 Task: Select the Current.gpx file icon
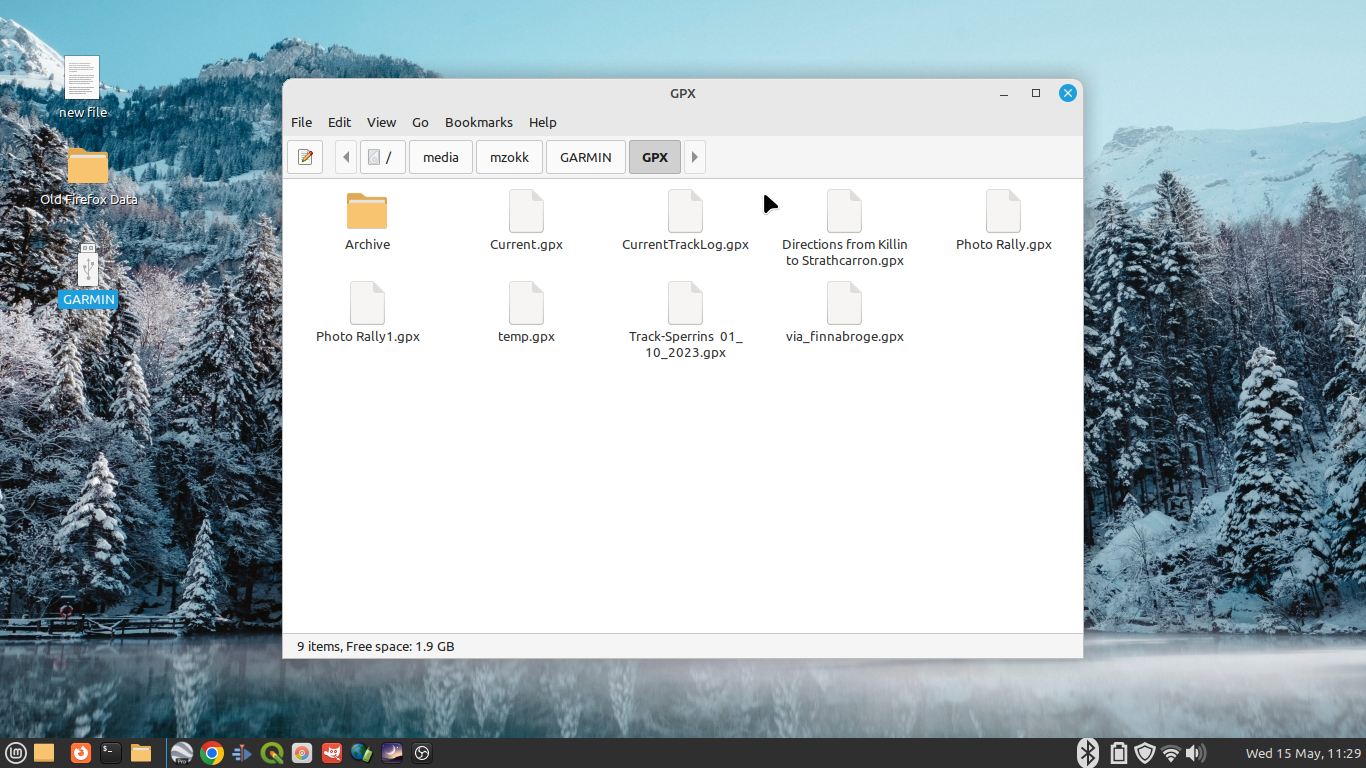pos(526,211)
